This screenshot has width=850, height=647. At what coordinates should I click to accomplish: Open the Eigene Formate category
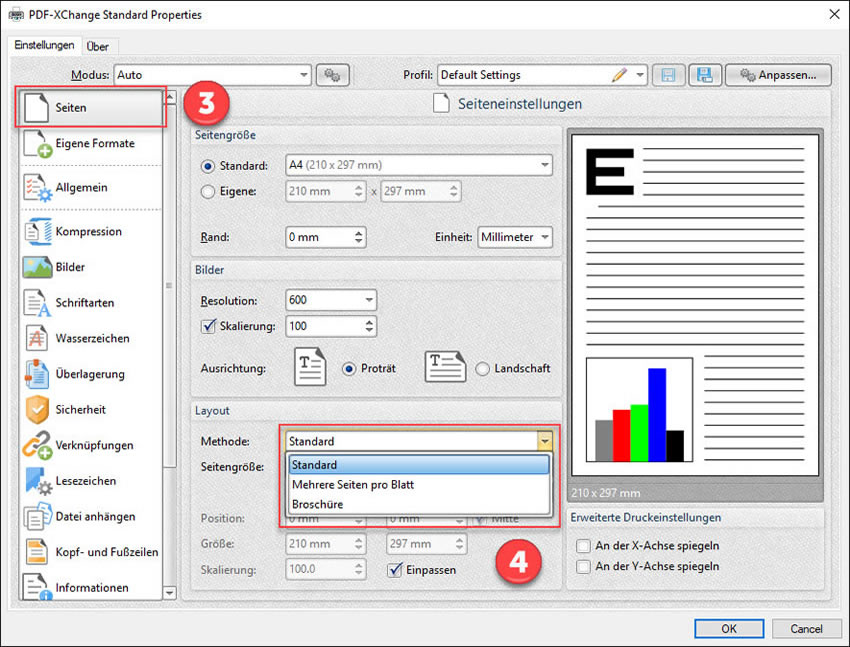pyautogui.click(x=91, y=144)
